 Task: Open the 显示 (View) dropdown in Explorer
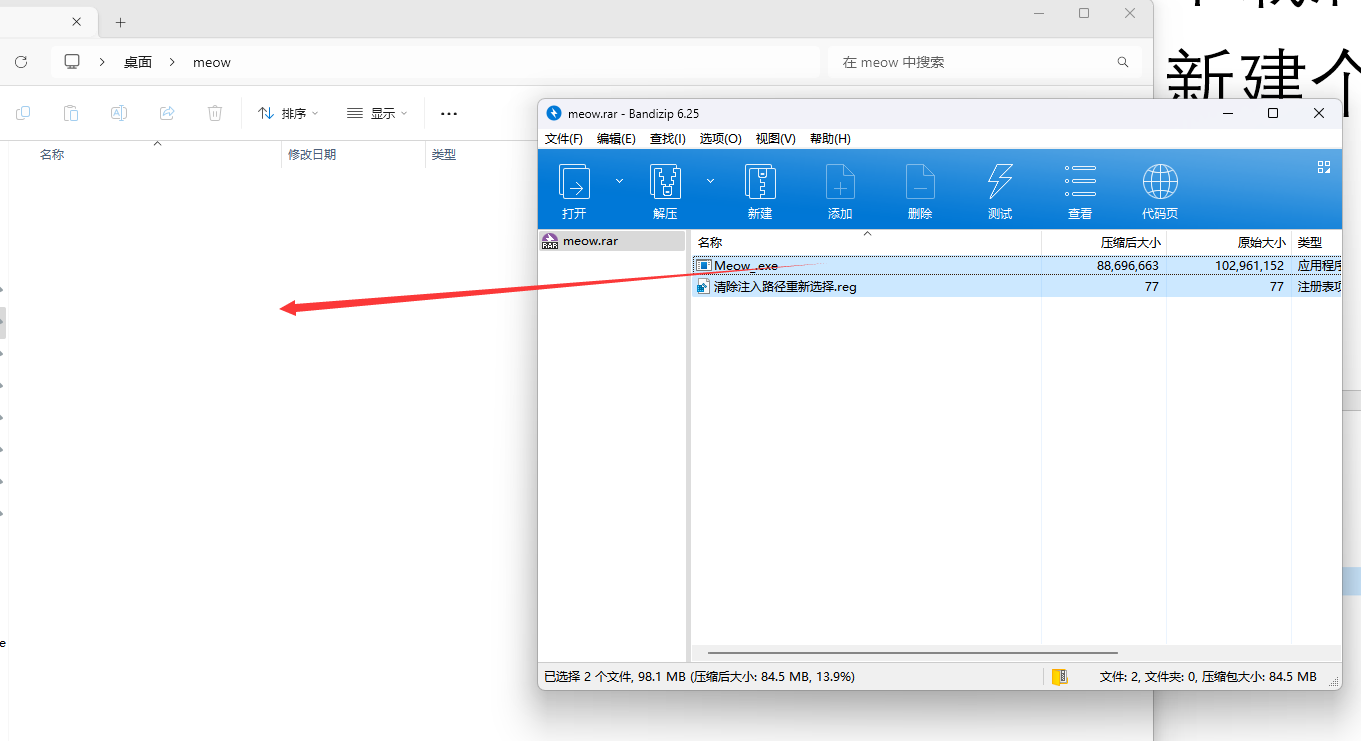(377, 114)
